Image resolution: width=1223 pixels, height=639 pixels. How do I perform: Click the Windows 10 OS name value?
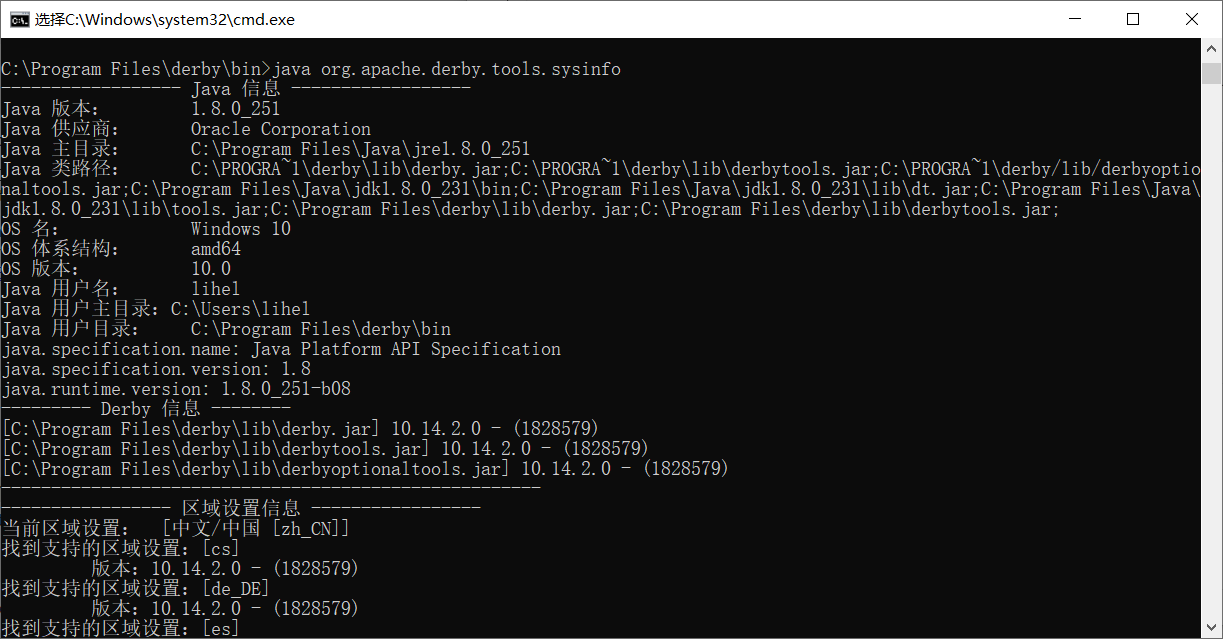pos(241,229)
